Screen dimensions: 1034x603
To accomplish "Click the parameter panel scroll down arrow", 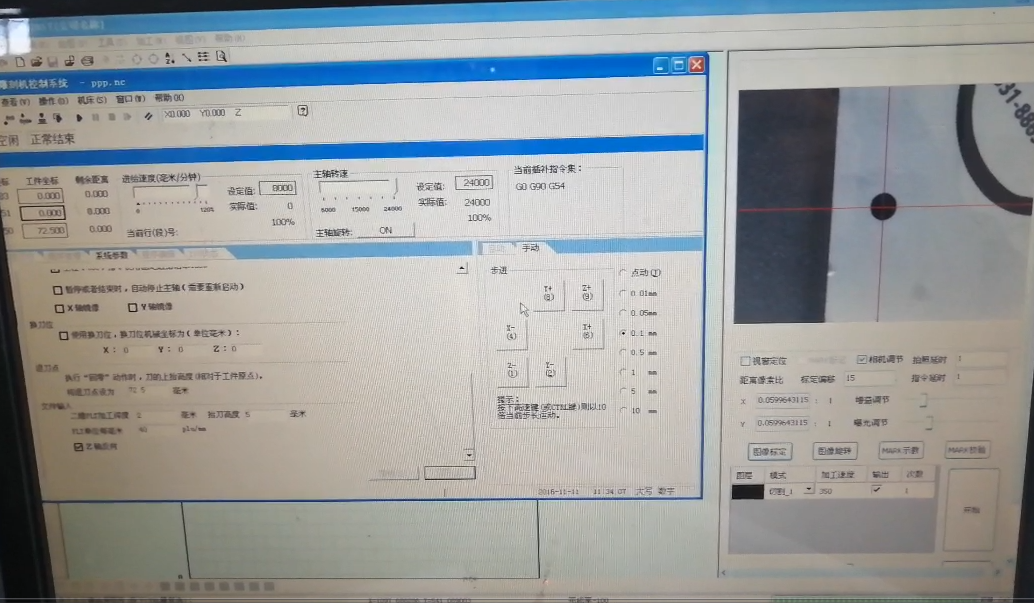I will (x=468, y=454).
